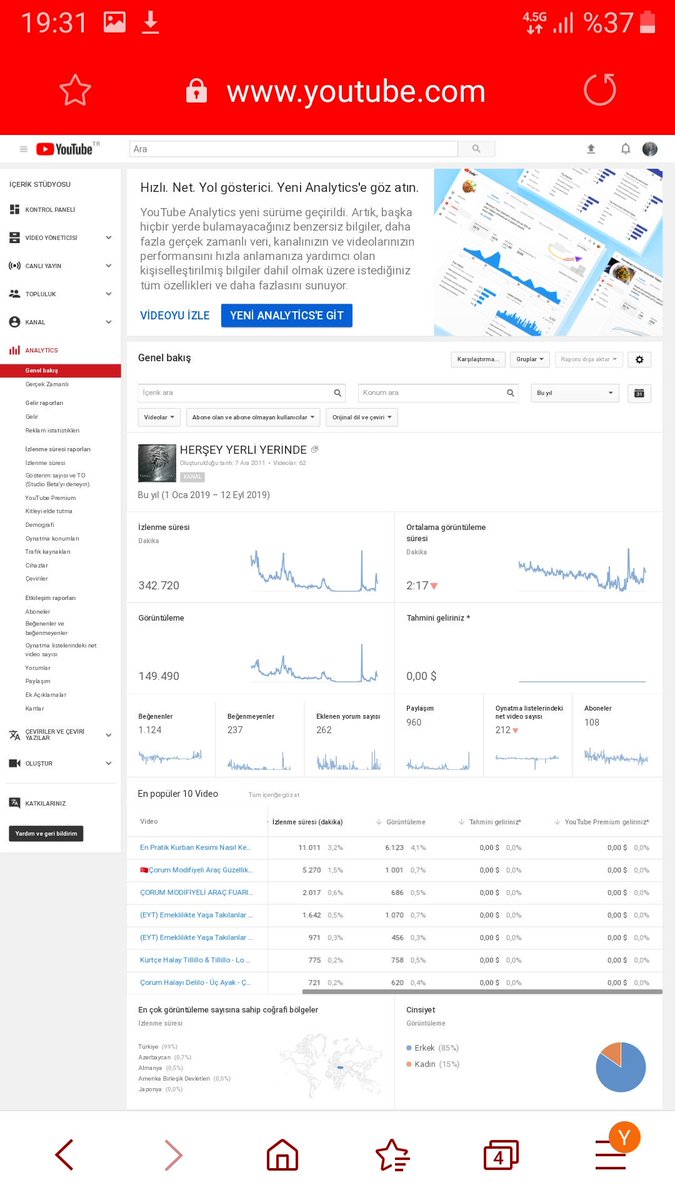Screen dimensions: 675x1200
Task: Open En Pratik Kurban Kesimi video link
Action: pyautogui.click(x=196, y=847)
